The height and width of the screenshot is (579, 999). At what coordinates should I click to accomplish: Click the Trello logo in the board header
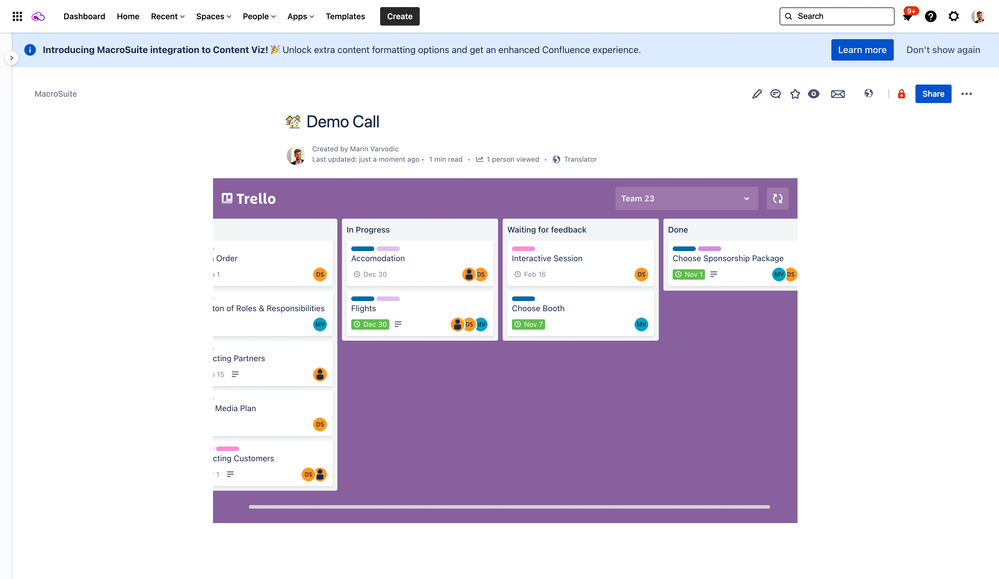coord(248,199)
